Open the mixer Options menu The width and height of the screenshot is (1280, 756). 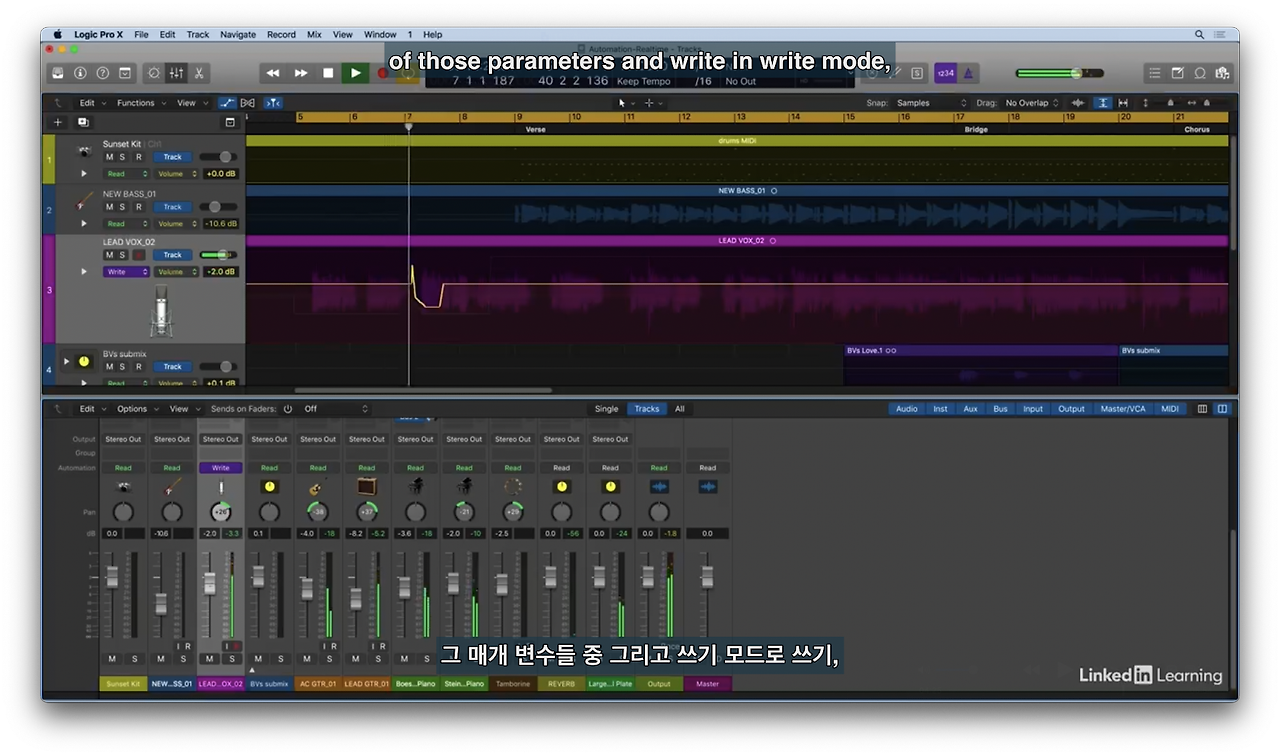coord(136,409)
